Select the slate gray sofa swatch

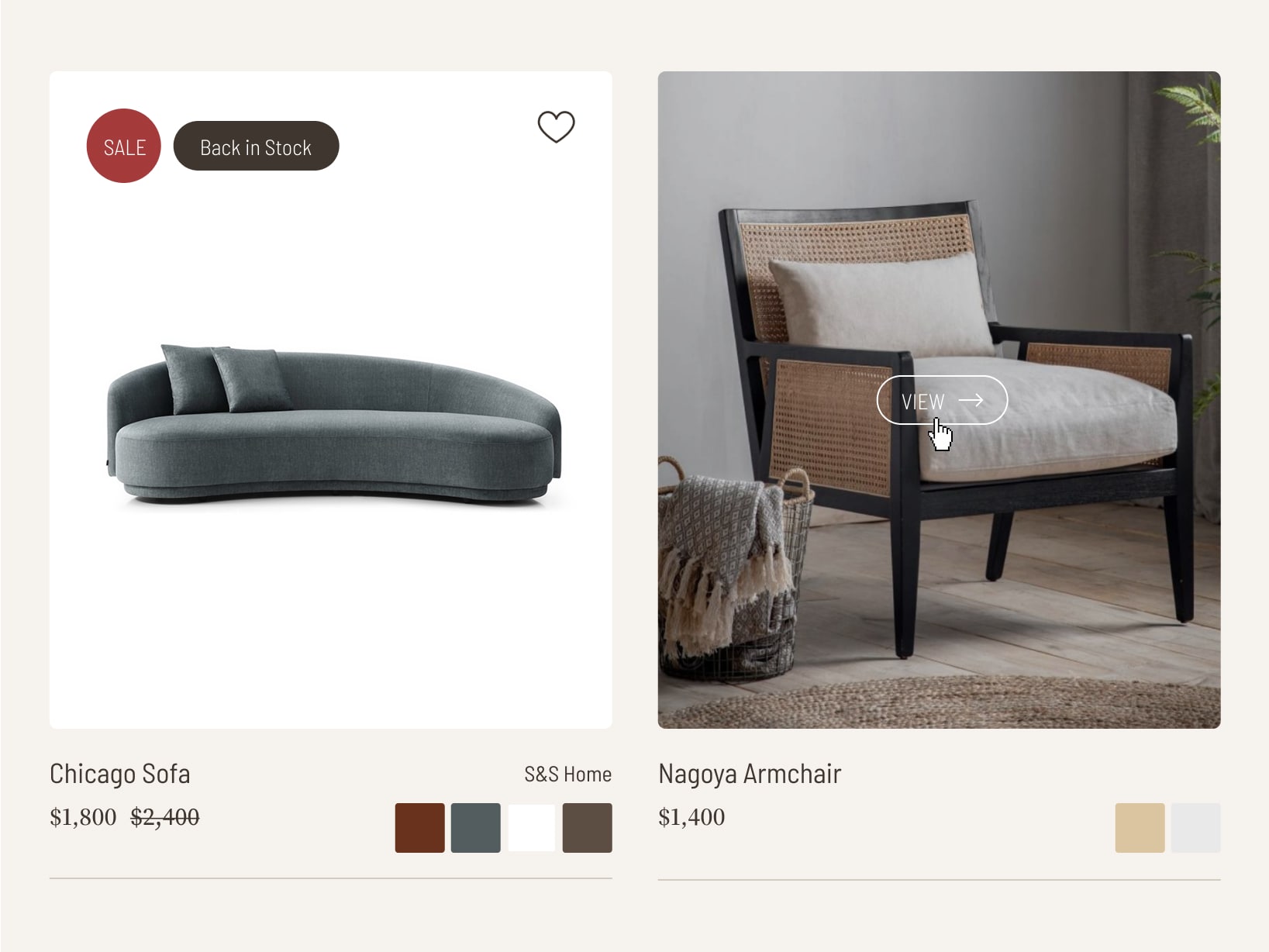tap(476, 828)
